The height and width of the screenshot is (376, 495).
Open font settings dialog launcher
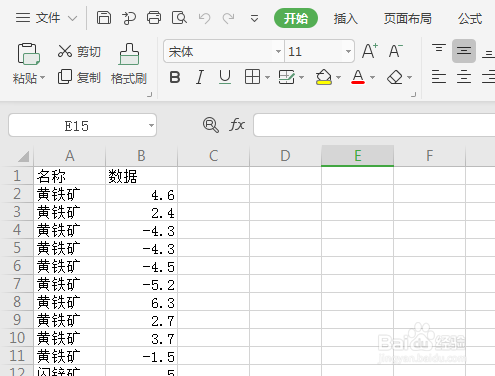[x=414, y=95]
